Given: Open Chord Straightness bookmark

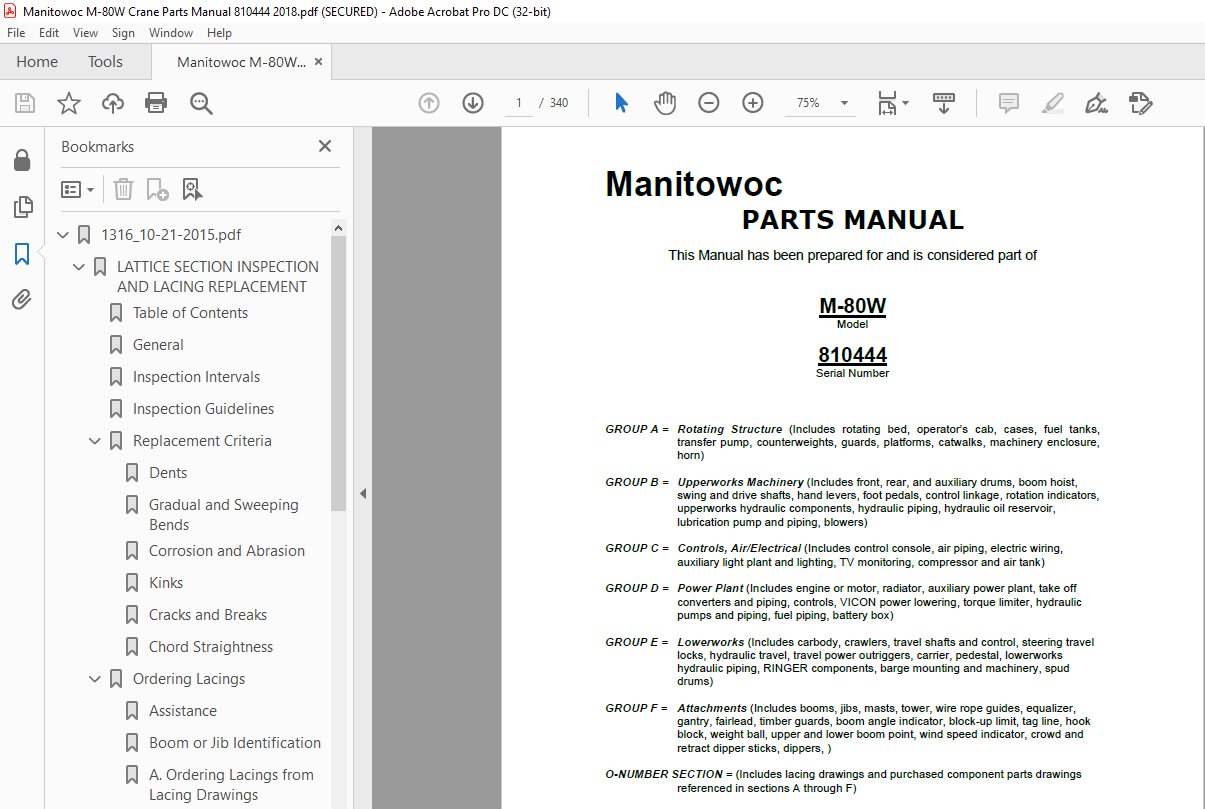Looking at the screenshot, I should tap(211, 647).
